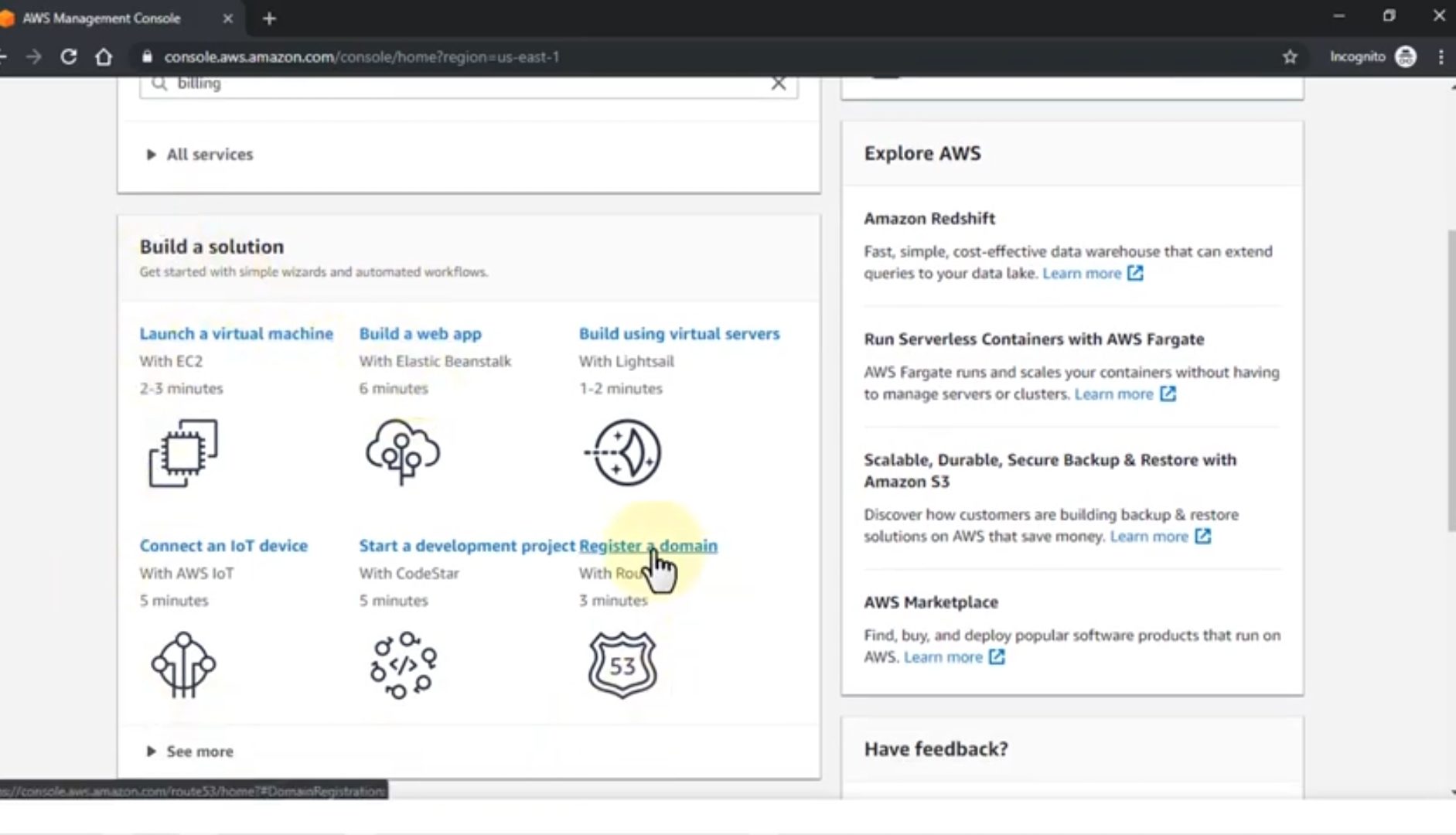Image resolution: width=1456 pixels, height=835 pixels.
Task: Click the 'With Elastic Beanstalk' text
Action: point(435,361)
